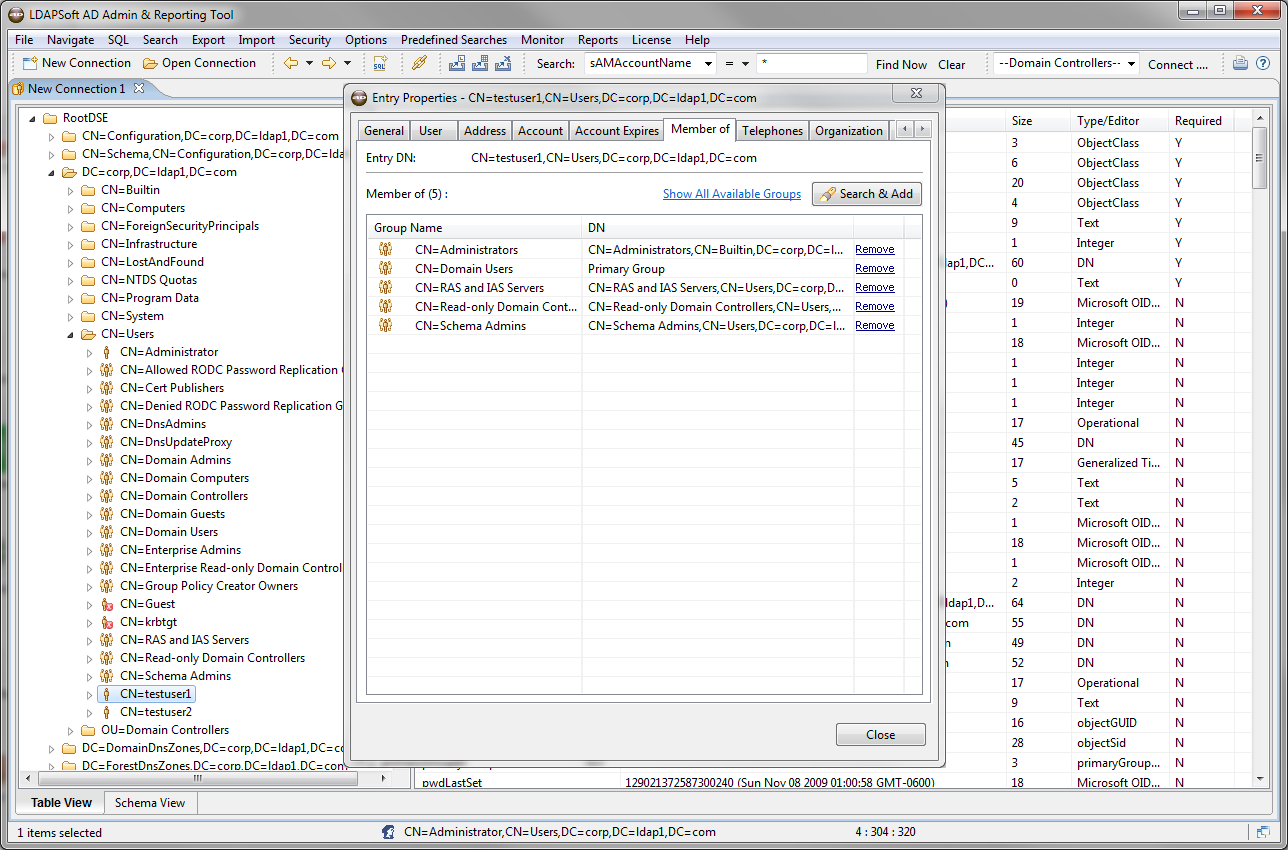Click the Entry Properties dialog title icon
This screenshot has width=1288, height=850.
coord(360,97)
